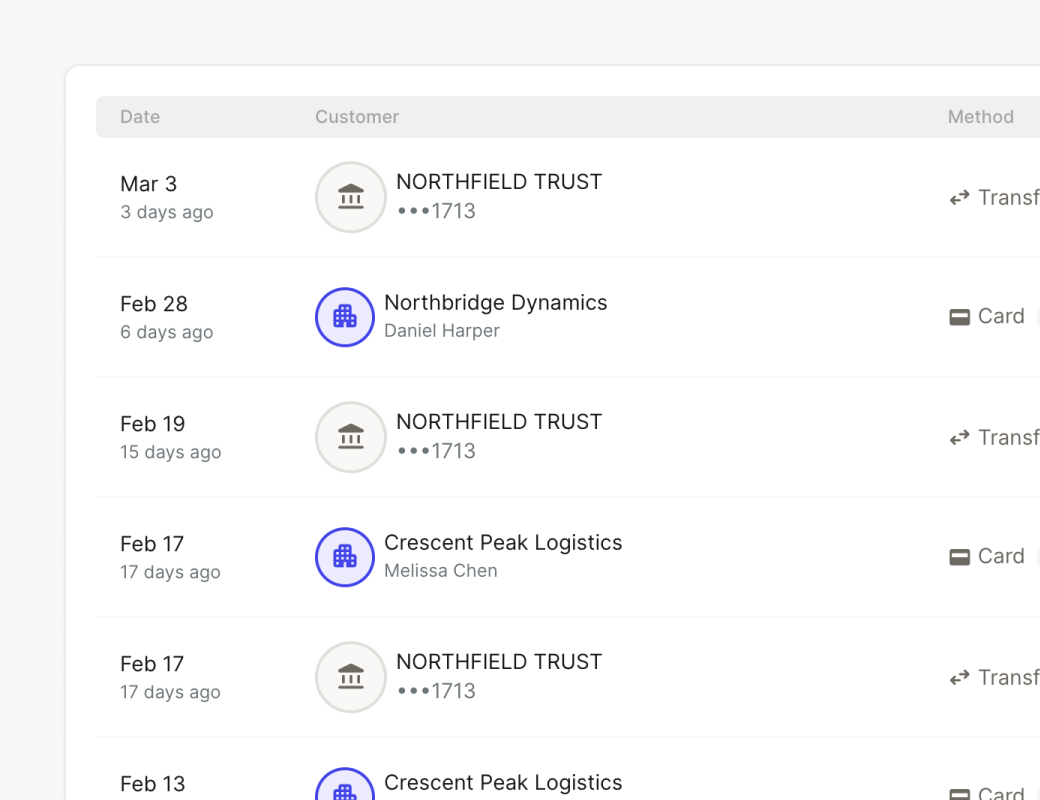Click the card icon in the Feb 28 row
This screenshot has width=1040, height=800.
pos(960,317)
